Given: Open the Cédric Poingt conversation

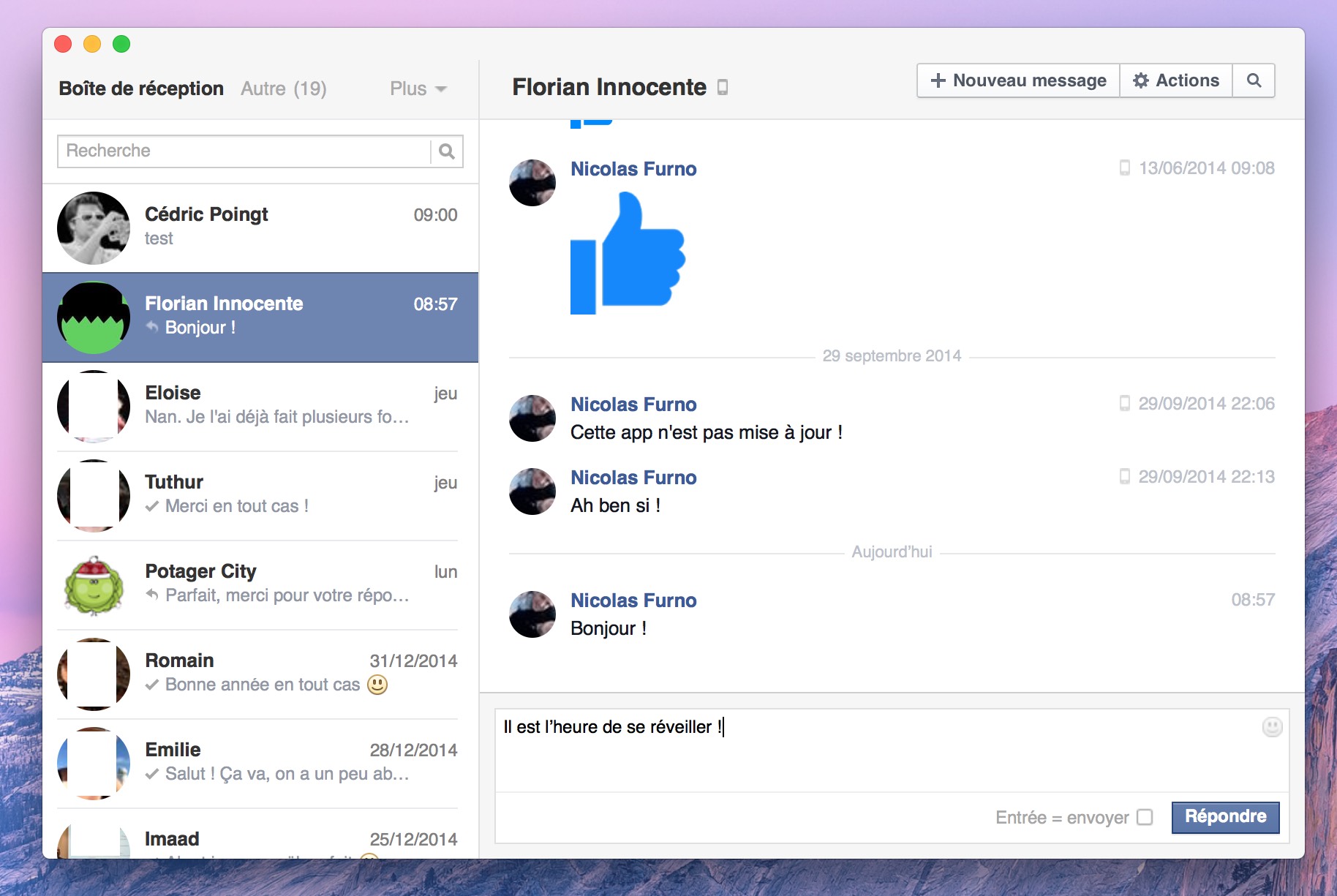Looking at the screenshot, I should coord(260,228).
